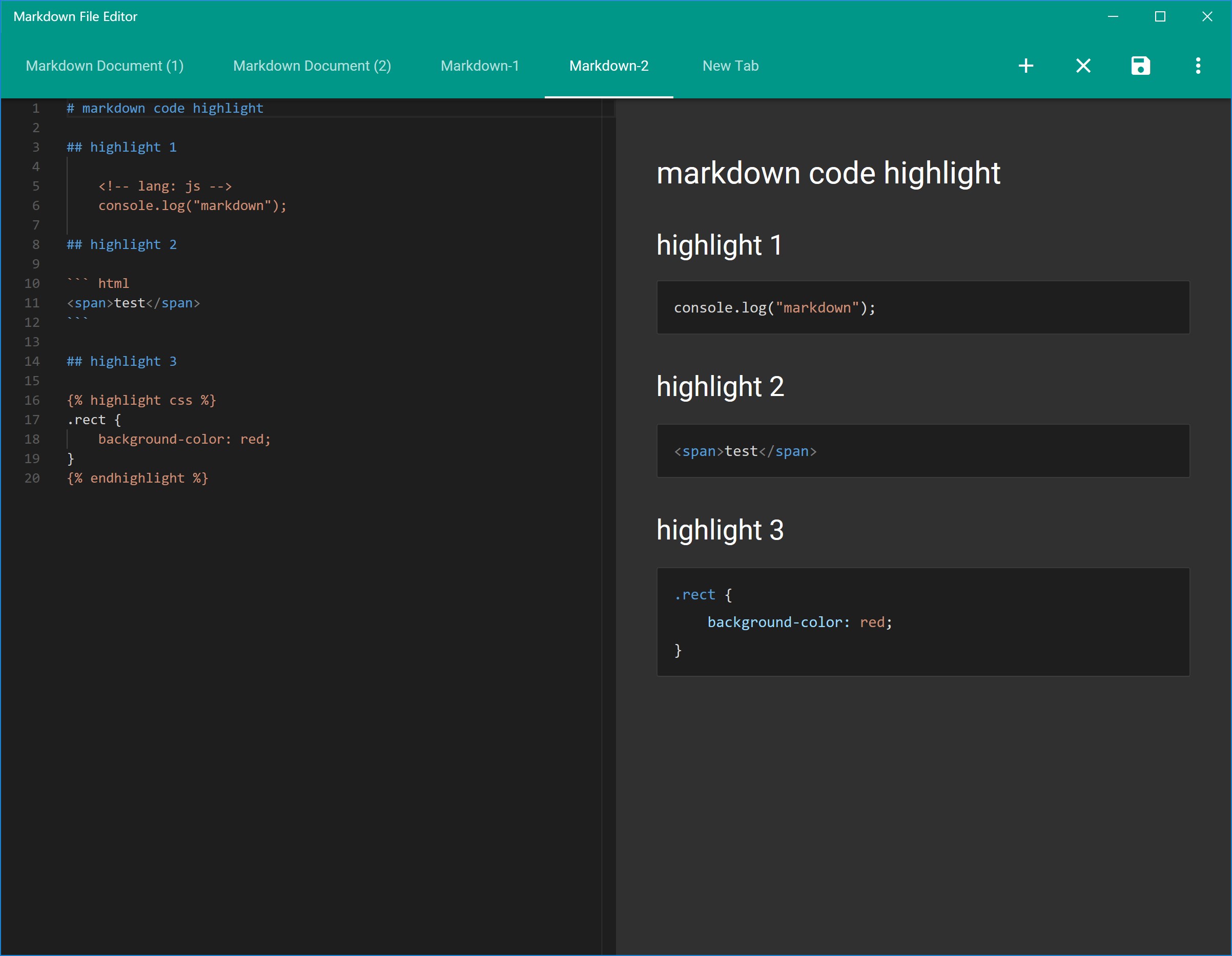The width and height of the screenshot is (1232, 956).
Task: Minimize the Markdown File Editor window
Action: click(1113, 17)
